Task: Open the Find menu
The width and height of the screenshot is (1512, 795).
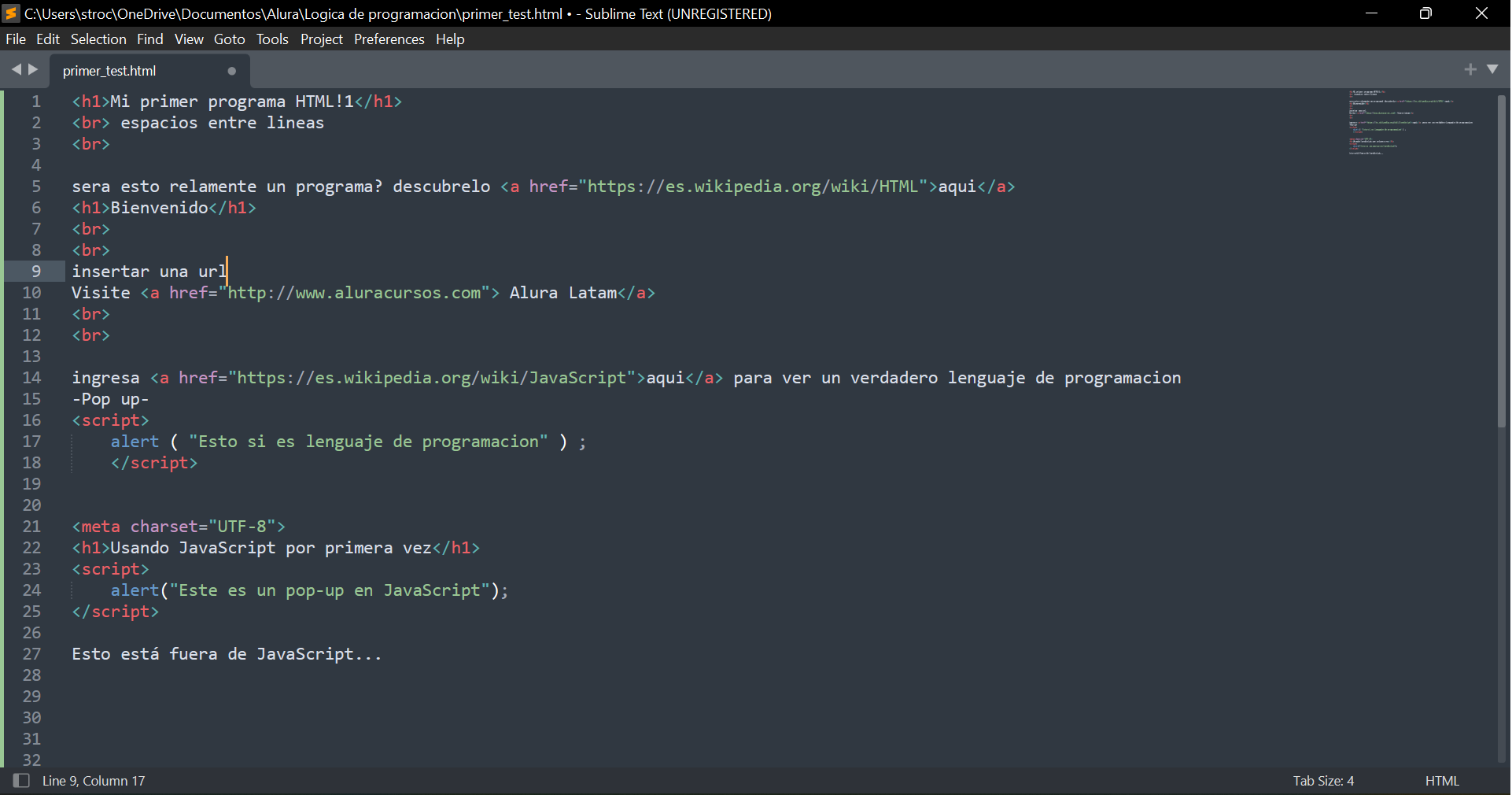Action: pyautogui.click(x=149, y=39)
